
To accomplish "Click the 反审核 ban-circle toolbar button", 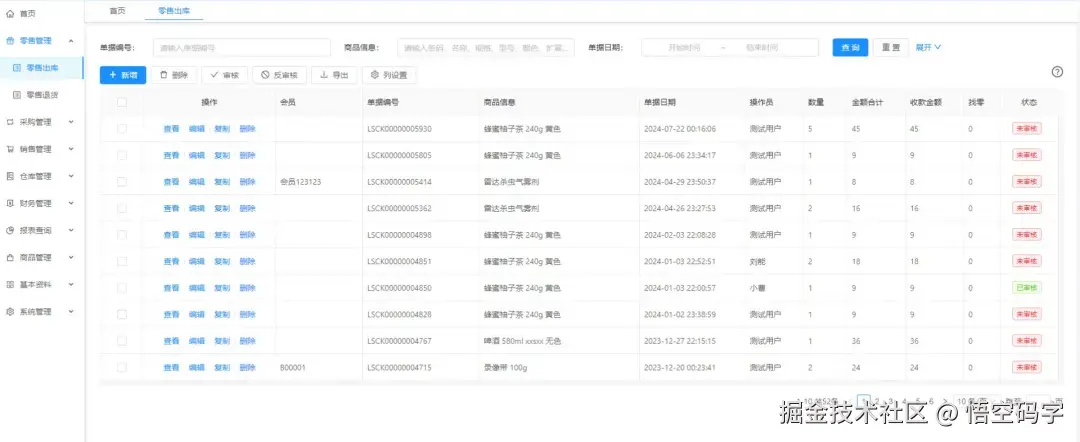I will 280,75.
